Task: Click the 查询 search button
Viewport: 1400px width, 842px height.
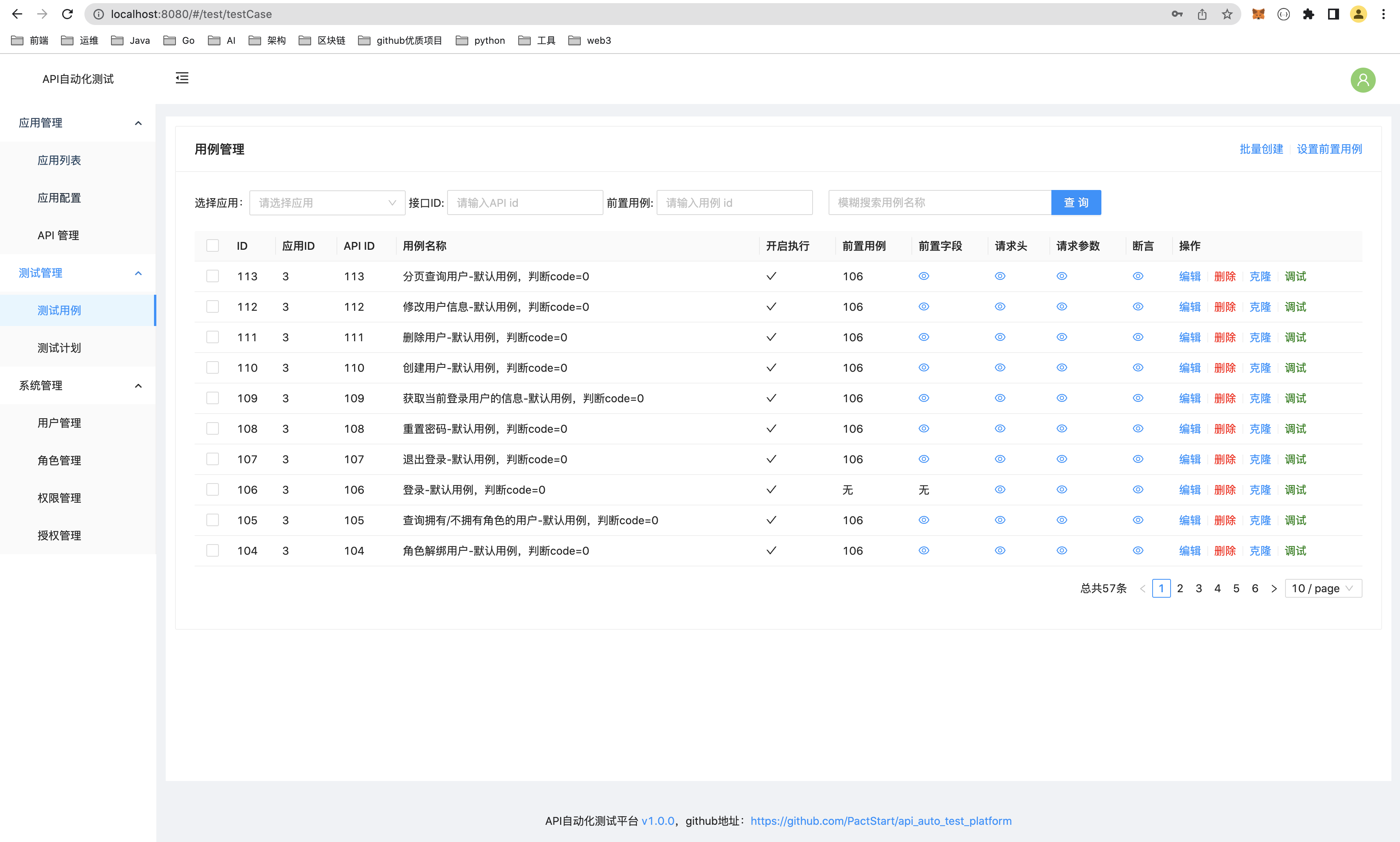Action: [1076, 202]
